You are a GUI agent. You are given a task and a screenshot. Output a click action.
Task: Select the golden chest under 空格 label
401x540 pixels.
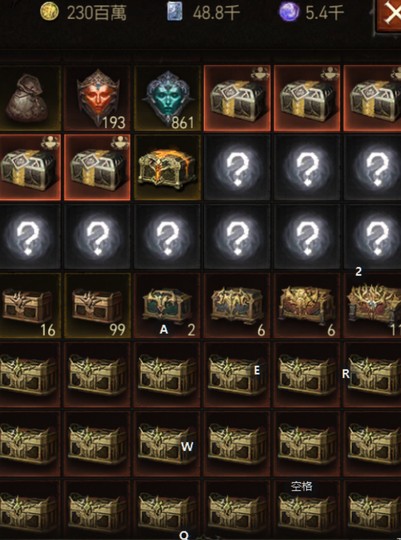pos(307,510)
